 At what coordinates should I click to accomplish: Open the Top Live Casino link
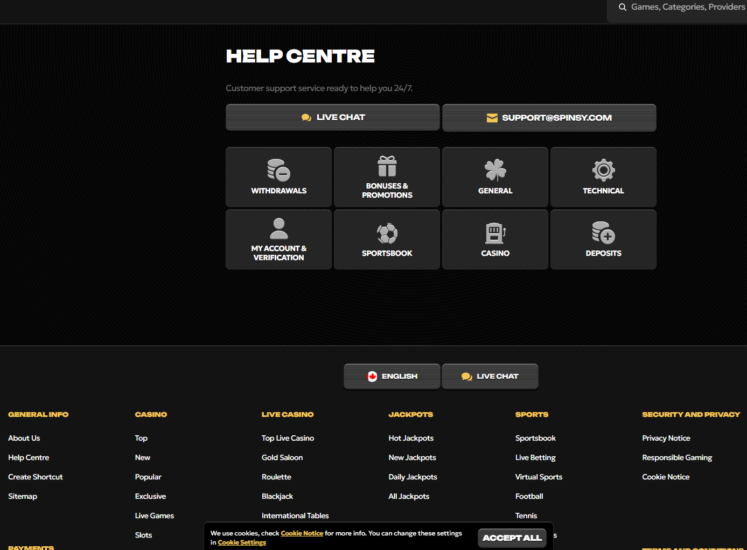[x=288, y=438]
